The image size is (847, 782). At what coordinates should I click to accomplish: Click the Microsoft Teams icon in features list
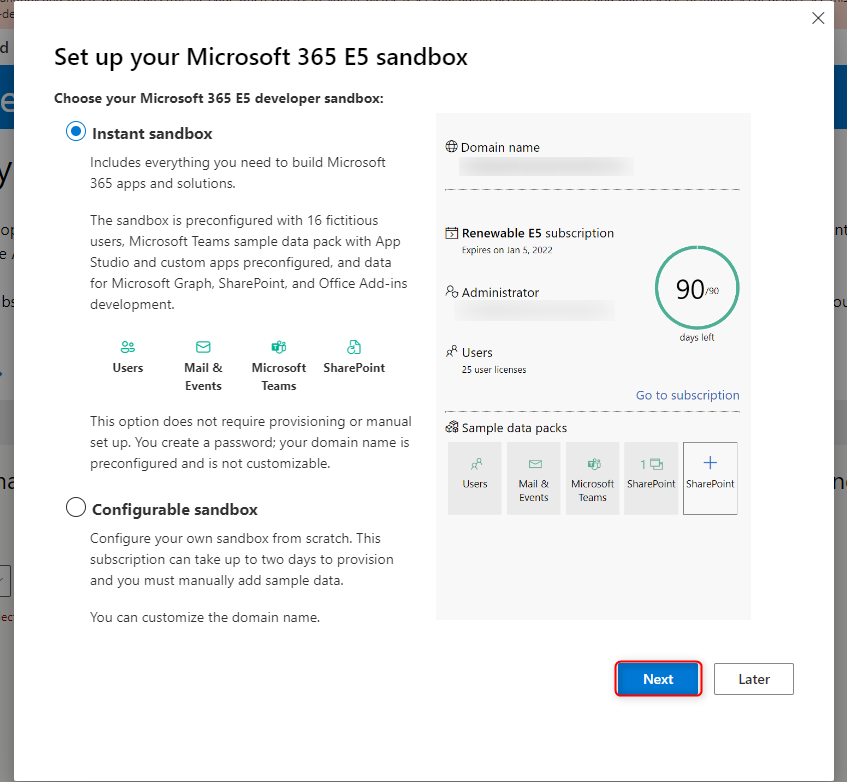coord(279,347)
